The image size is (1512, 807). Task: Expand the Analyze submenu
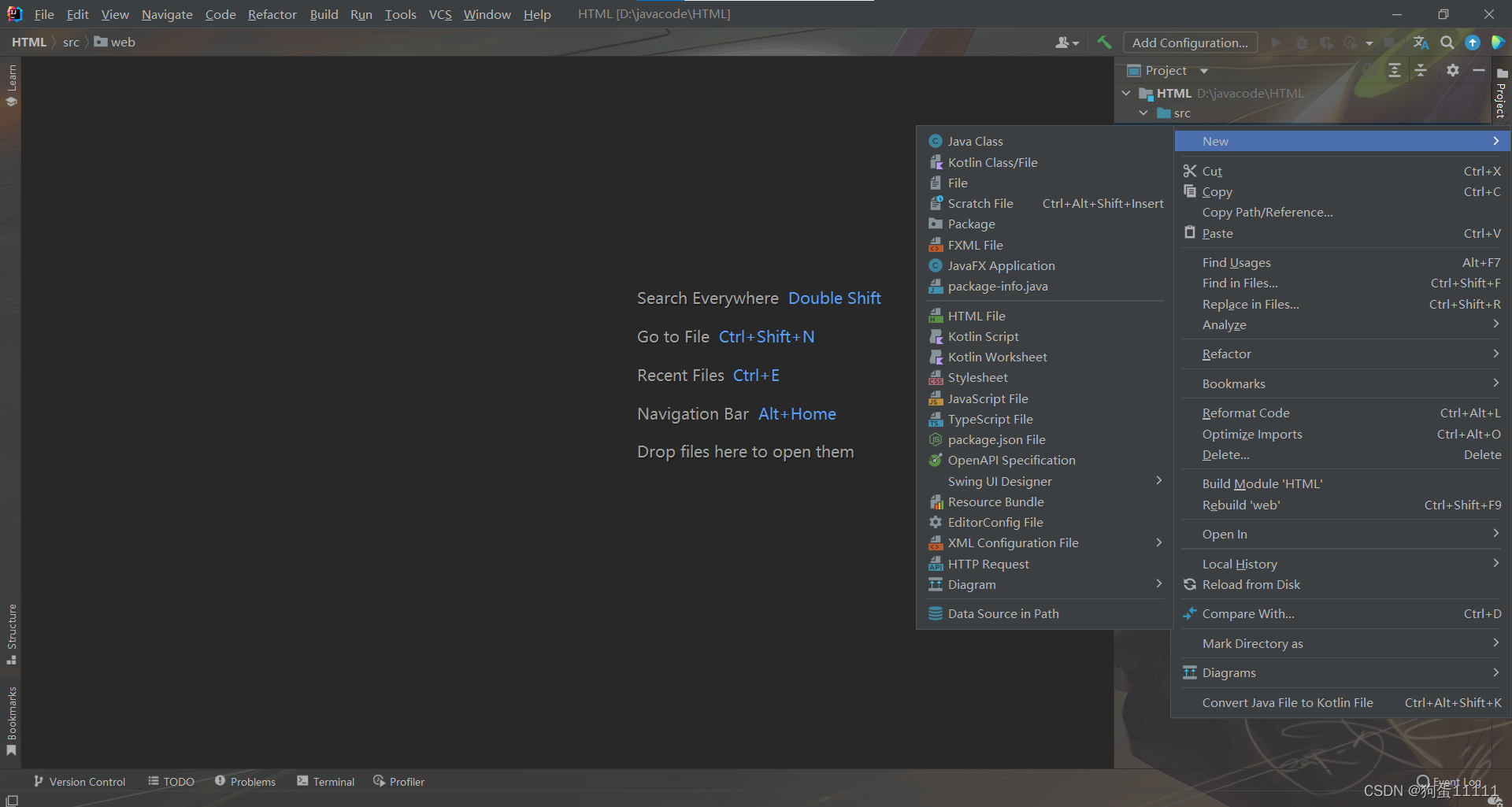pos(1342,324)
